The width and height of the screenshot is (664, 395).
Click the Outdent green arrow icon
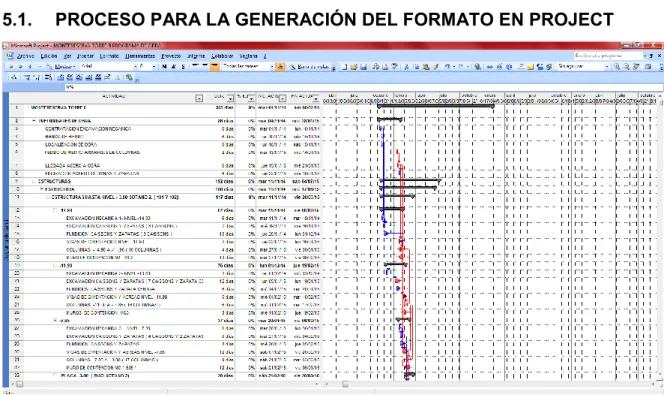pyautogui.click(x=11, y=66)
